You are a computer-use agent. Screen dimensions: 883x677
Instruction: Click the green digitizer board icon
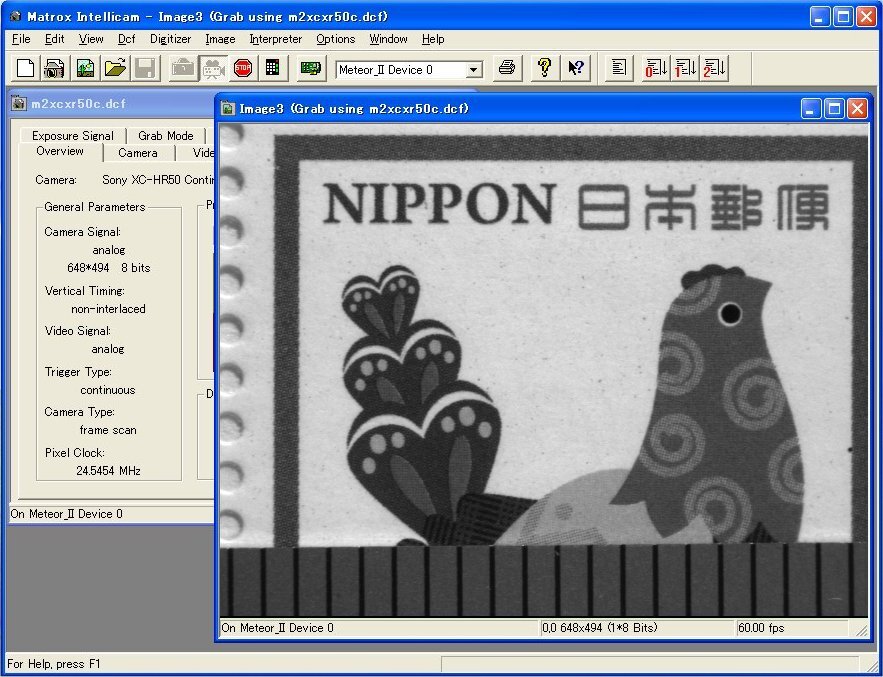(x=311, y=69)
